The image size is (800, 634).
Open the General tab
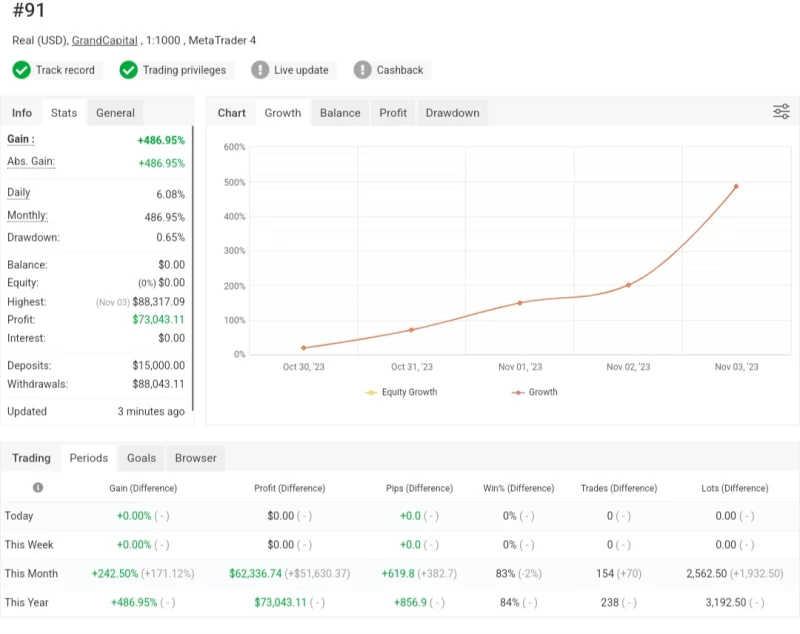tap(115, 113)
